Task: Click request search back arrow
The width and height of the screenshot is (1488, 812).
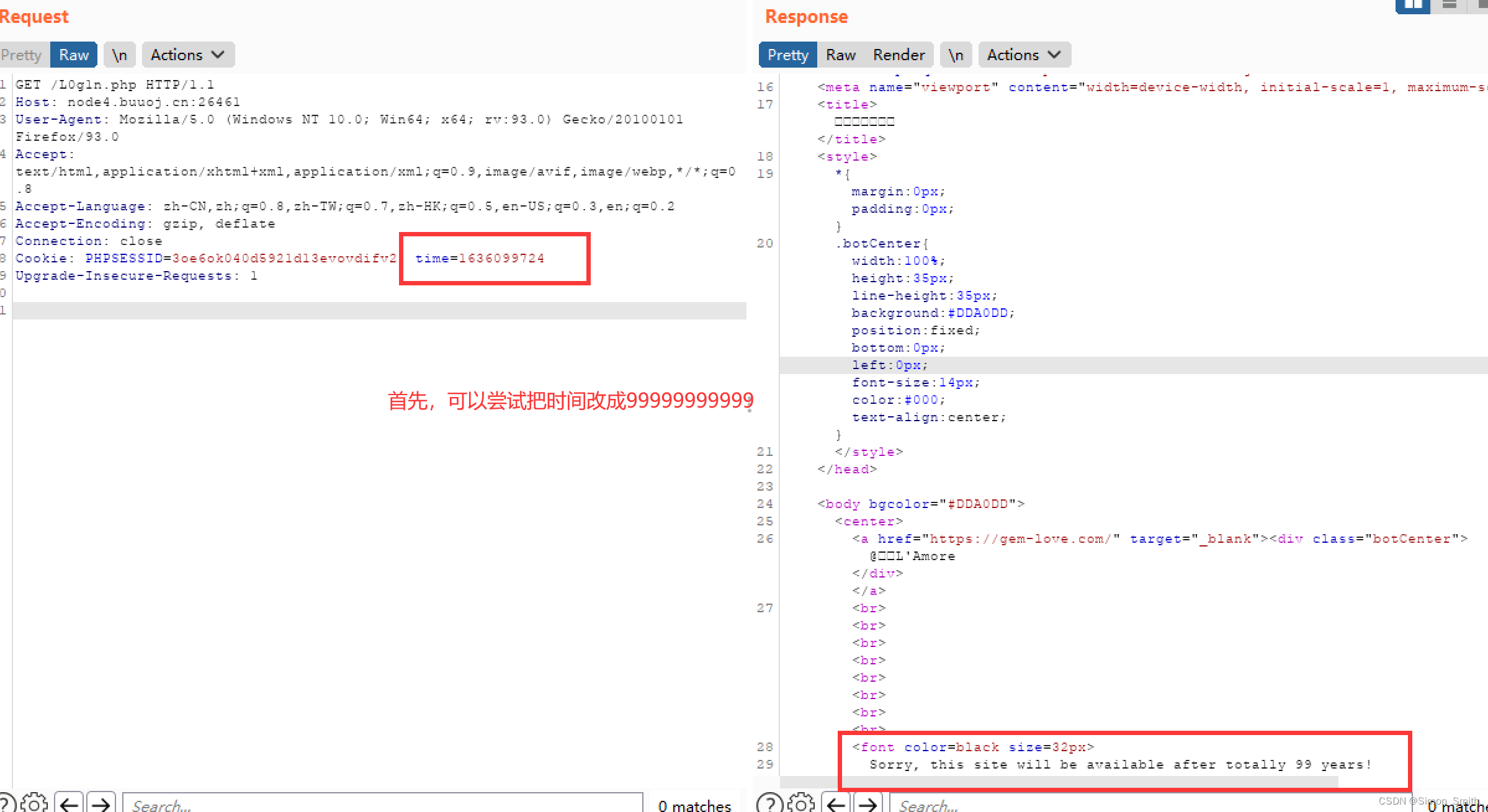Action: (x=69, y=804)
